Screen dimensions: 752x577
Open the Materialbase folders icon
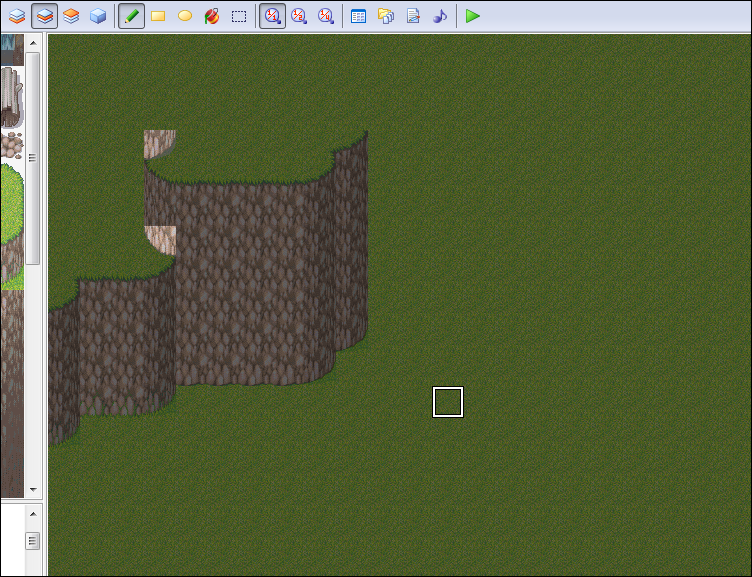(386, 16)
